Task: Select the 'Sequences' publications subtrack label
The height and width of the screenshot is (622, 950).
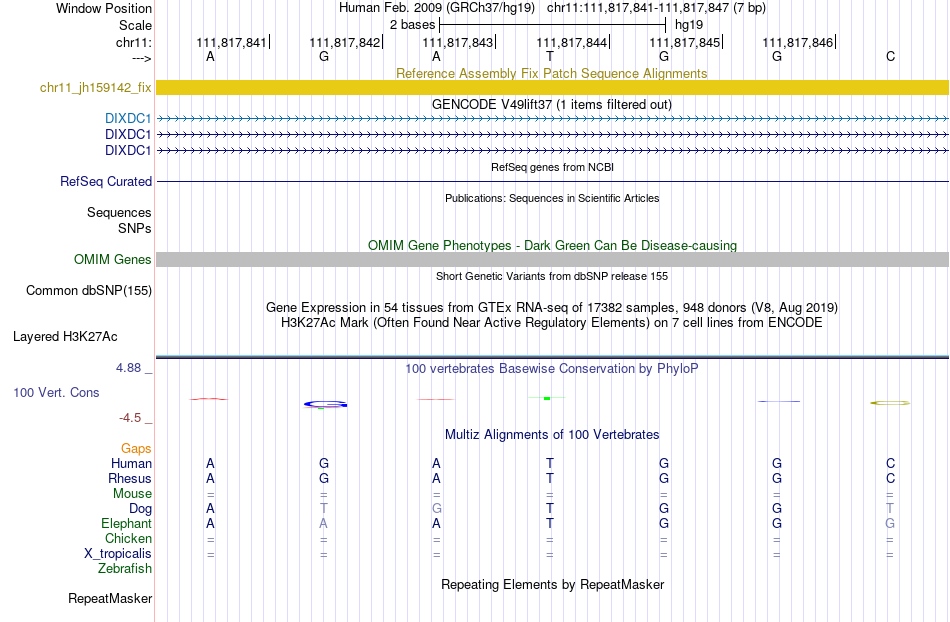Action: pos(119,213)
